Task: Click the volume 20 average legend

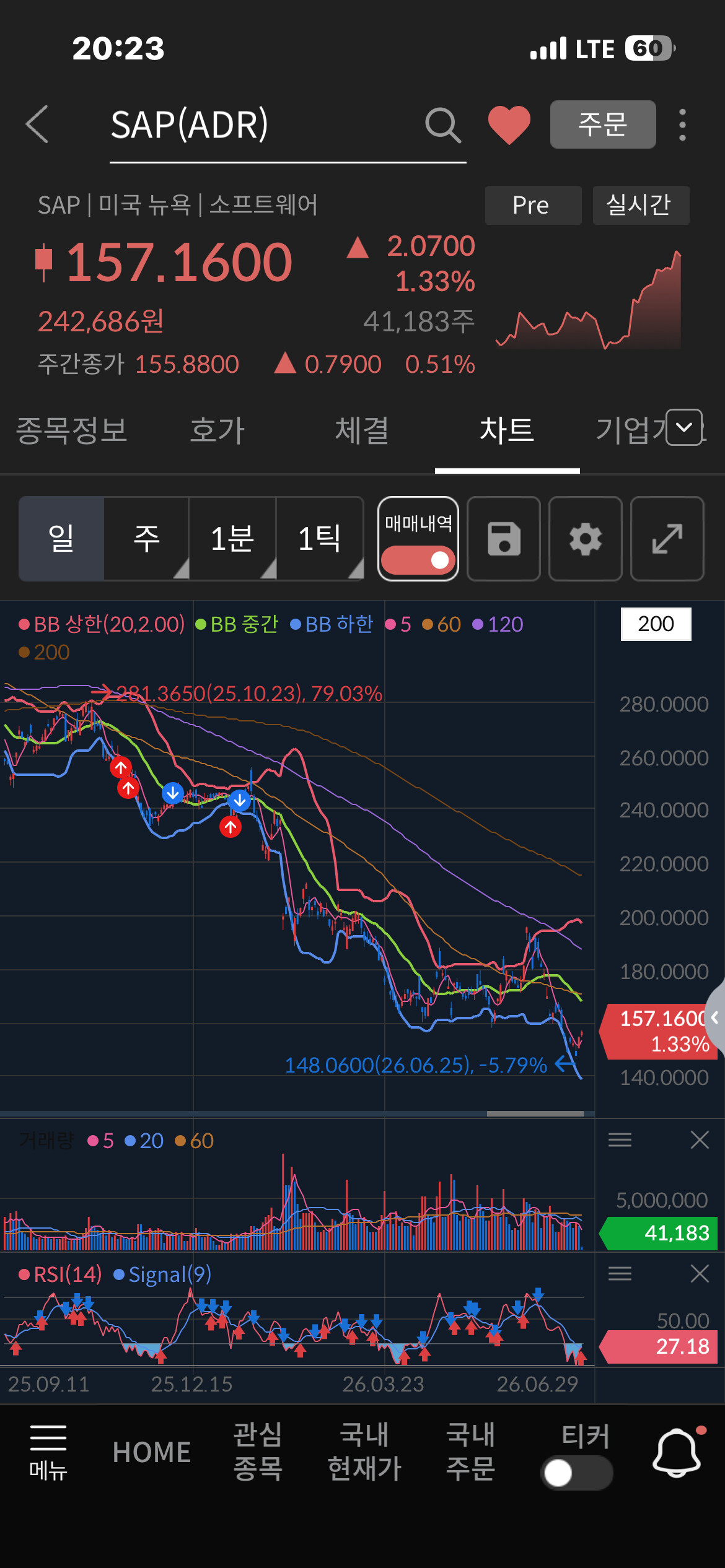Action: (144, 1141)
